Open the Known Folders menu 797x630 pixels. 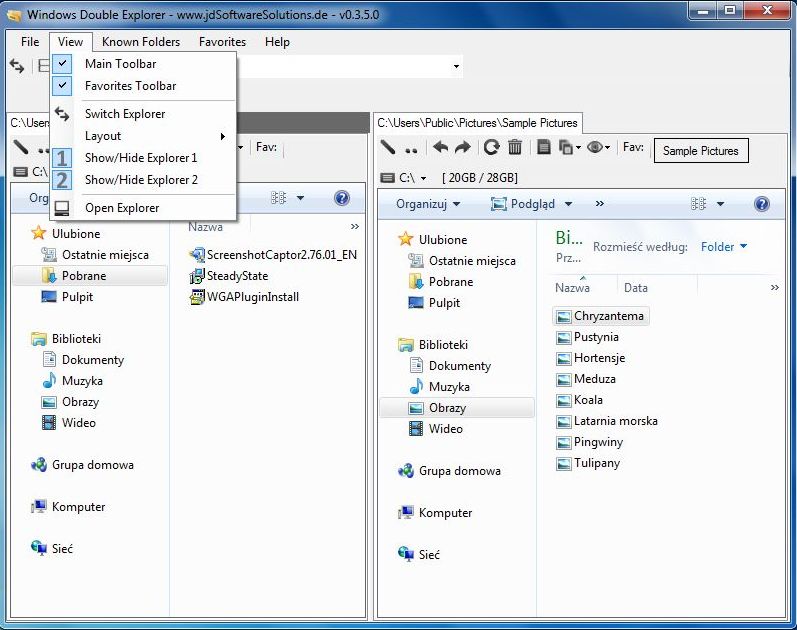[141, 42]
